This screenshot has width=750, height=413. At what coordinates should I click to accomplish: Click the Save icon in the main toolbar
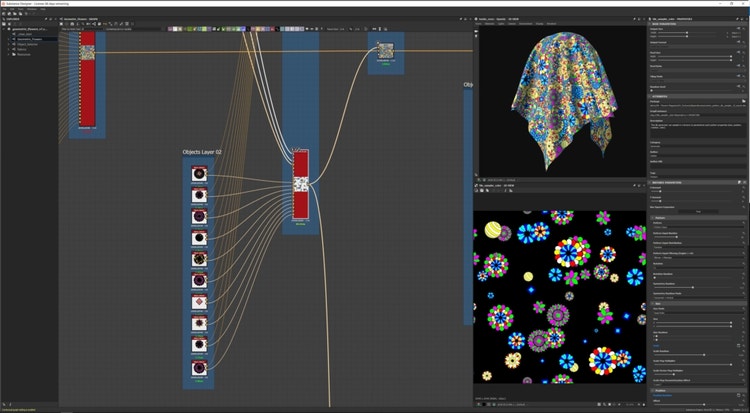tap(16, 13)
